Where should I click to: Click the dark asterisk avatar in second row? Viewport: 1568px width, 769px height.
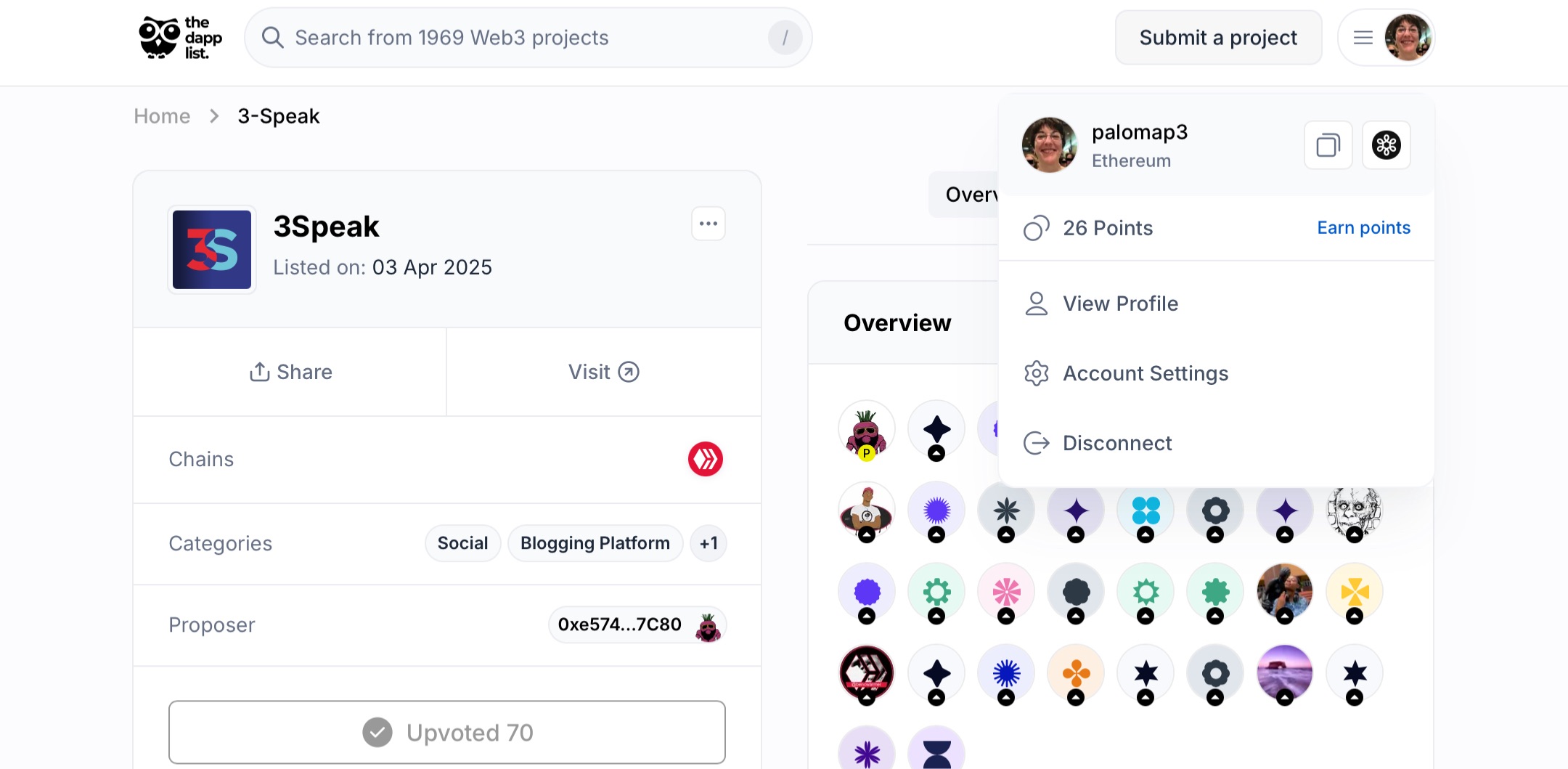pos(1006,511)
